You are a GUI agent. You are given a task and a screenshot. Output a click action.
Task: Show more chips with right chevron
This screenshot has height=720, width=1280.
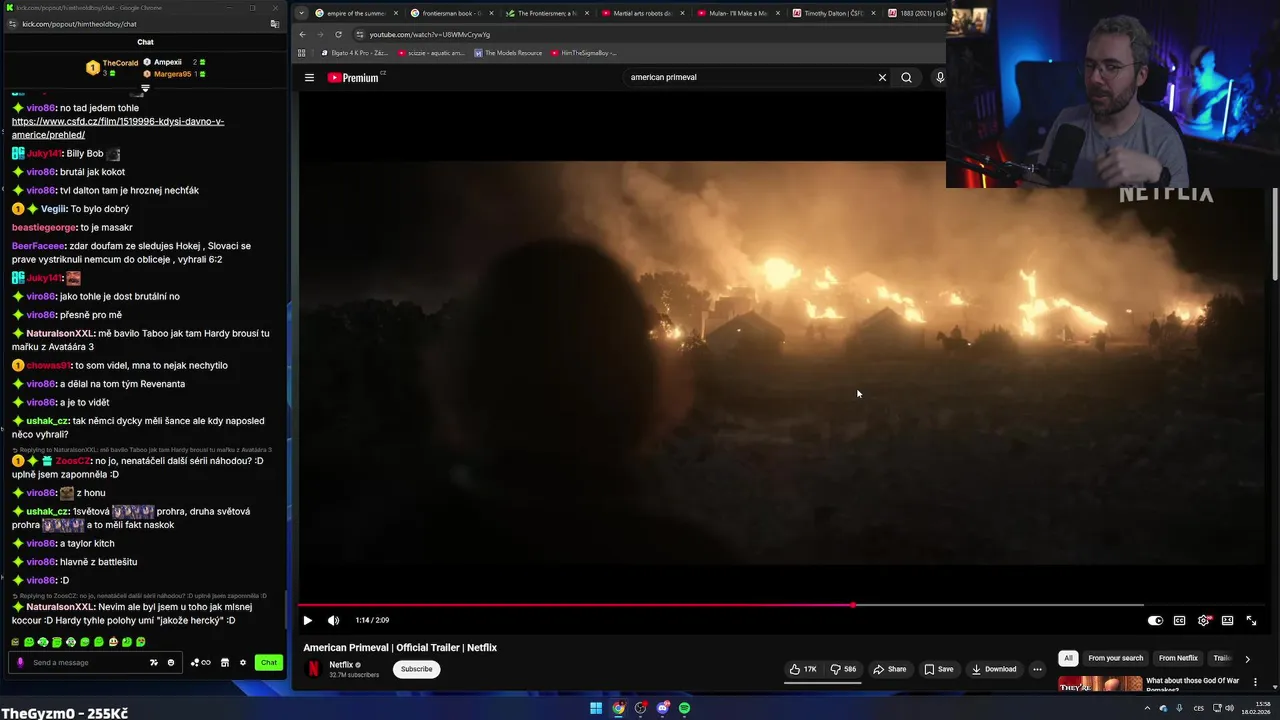click(1247, 658)
